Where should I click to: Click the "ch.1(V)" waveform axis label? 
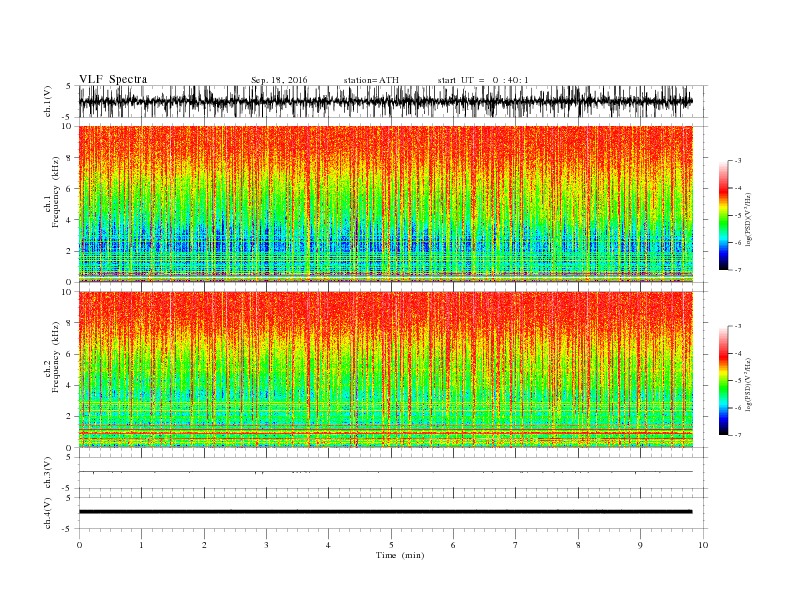(x=48, y=101)
